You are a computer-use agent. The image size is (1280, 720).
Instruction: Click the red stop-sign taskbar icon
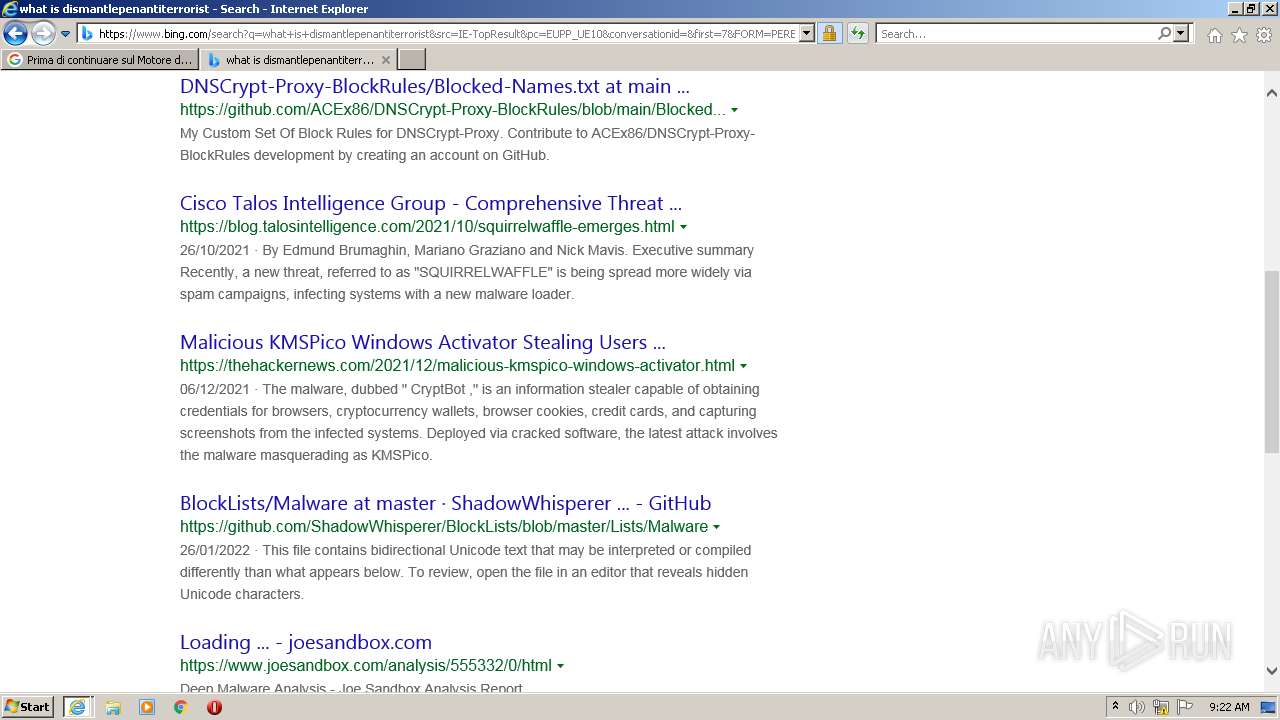[x=214, y=707]
